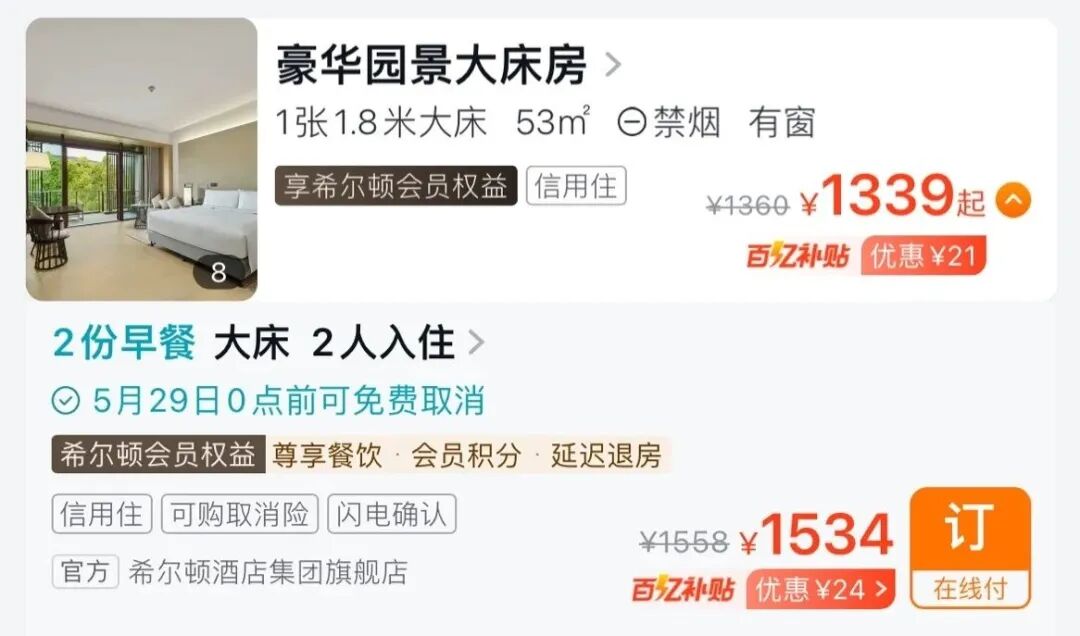
Task: Tap the green check icon for free cancellation
Action: (66, 400)
